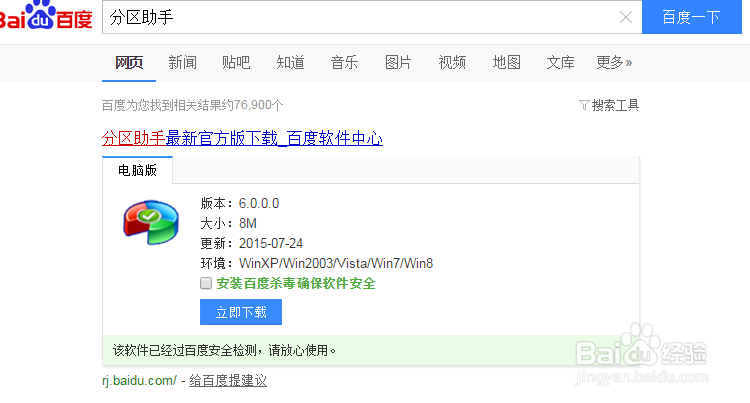Go to the 知道 tab
This screenshot has height=403, width=750.
290,62
